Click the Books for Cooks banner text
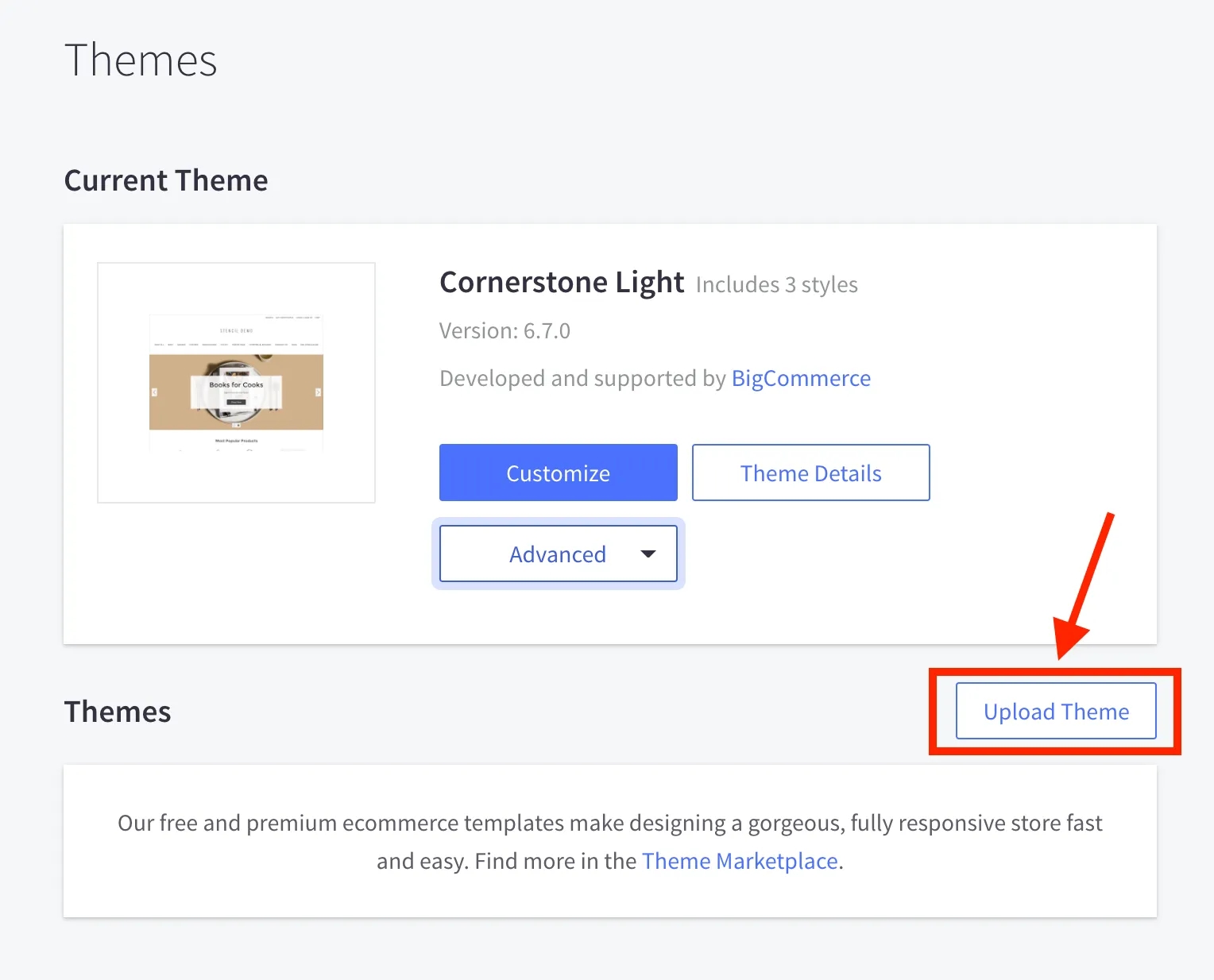 pyautogui.click(x=236, y=384)
